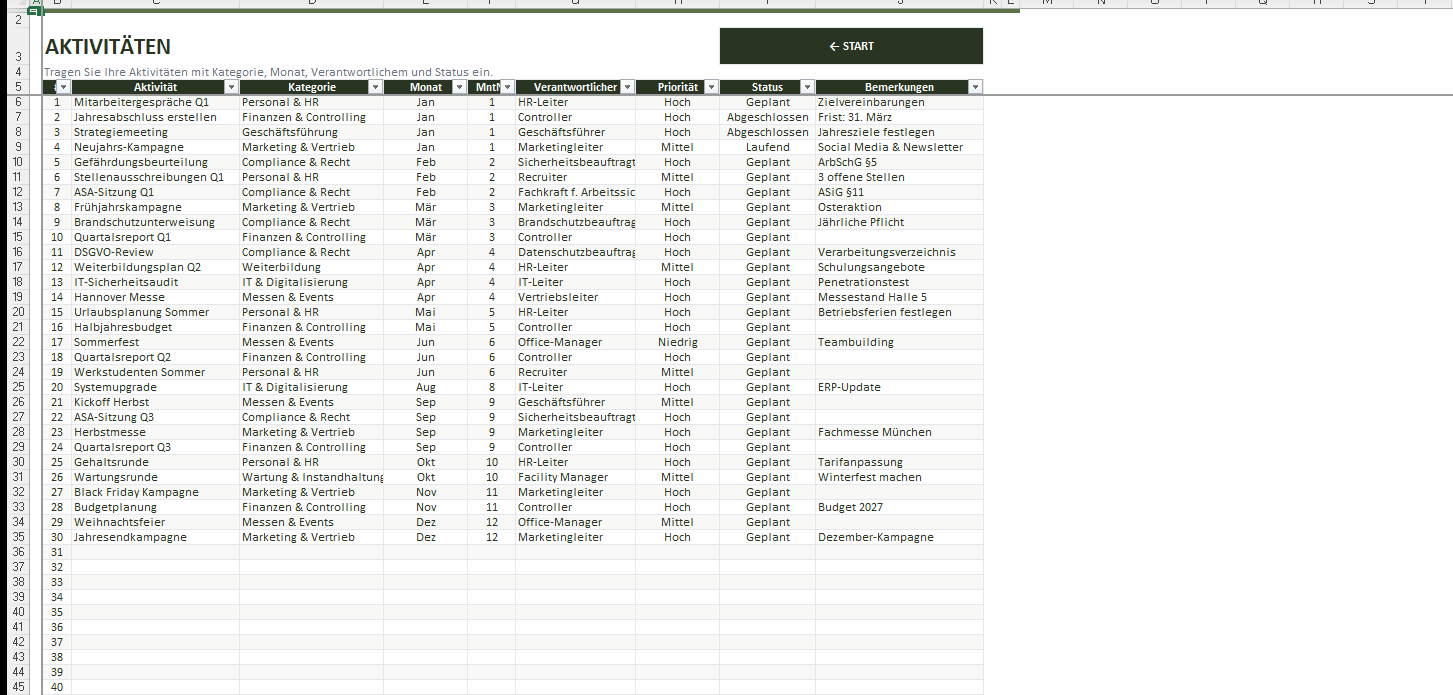Select the AKTIVITÄTEN title cell
Screen dimensions: 1453x695
tap(108, 47)
